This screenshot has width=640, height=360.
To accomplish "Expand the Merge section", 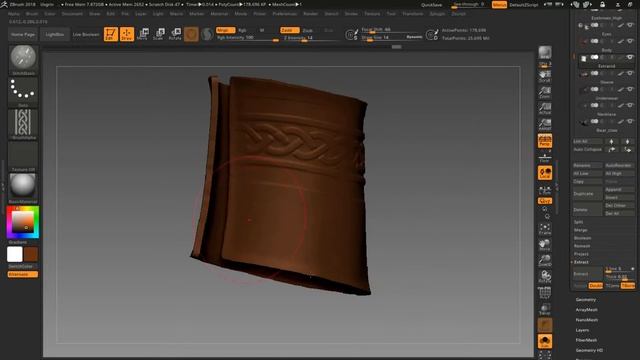I will tap(581, 230).
